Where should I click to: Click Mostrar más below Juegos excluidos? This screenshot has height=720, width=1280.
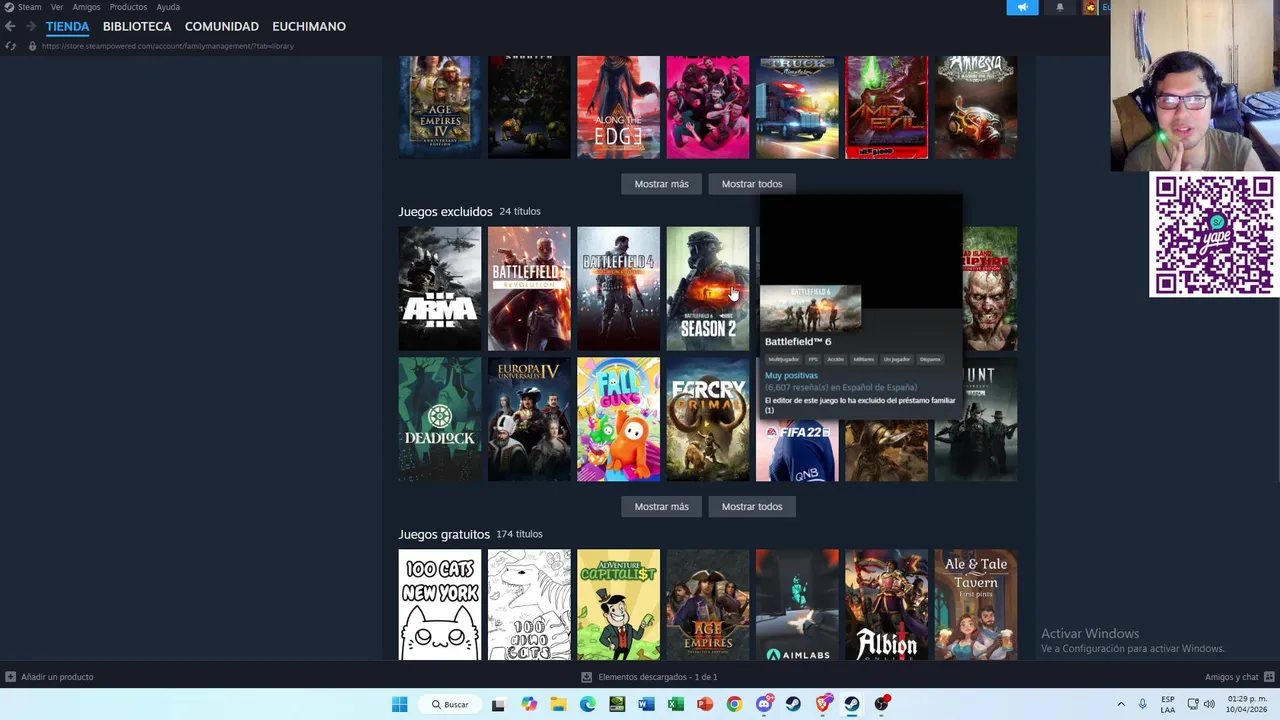tap(661, 506)
